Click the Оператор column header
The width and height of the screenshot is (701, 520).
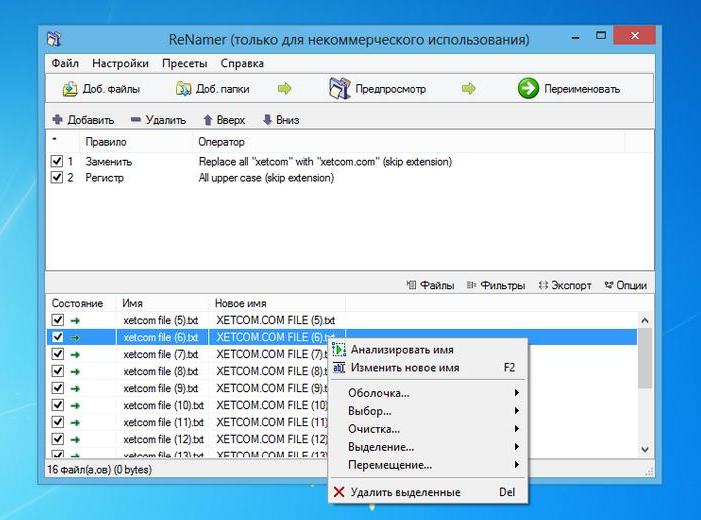pyautogui.click(x=409, y=142)
